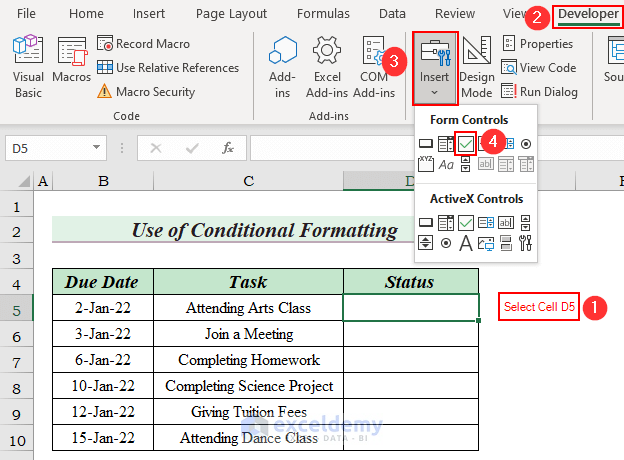Cancel formula bar entry
Image resolution: width=624 pixels, height=460 pixels.
[x=156, y=148]
